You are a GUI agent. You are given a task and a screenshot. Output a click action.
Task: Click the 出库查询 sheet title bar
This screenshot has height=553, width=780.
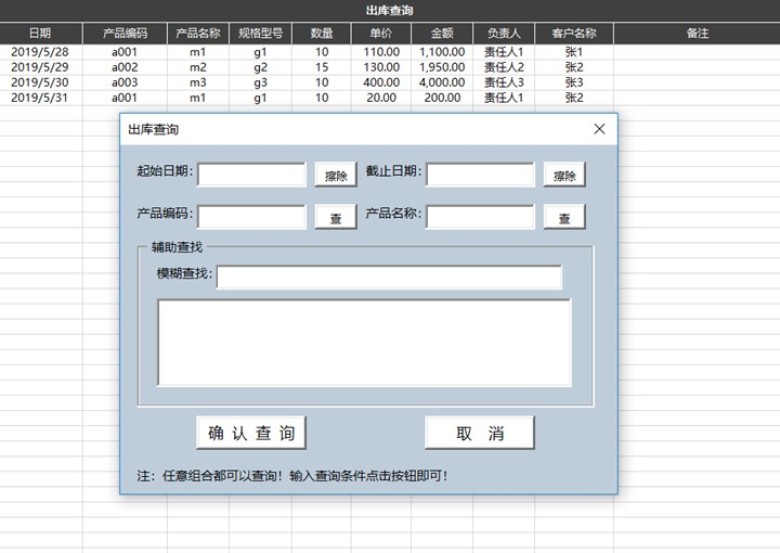click(x=390, y=10)
